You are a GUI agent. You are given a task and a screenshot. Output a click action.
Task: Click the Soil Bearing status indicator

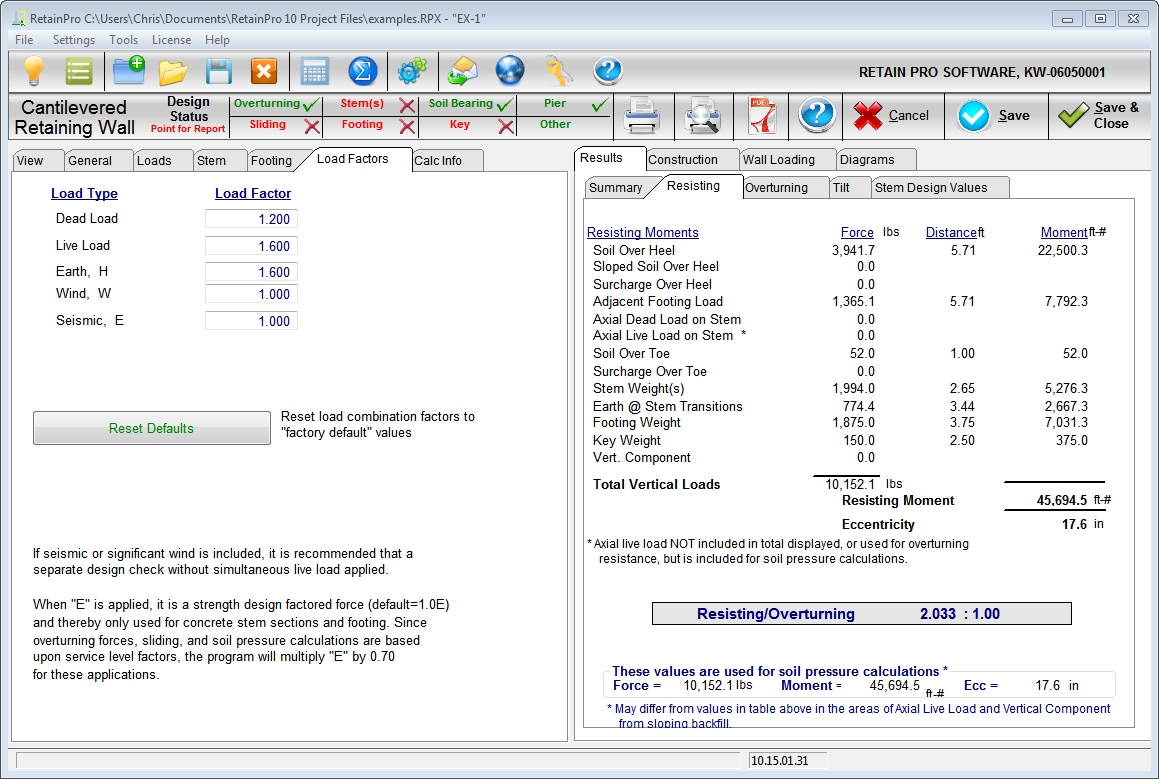click(467, 104)
